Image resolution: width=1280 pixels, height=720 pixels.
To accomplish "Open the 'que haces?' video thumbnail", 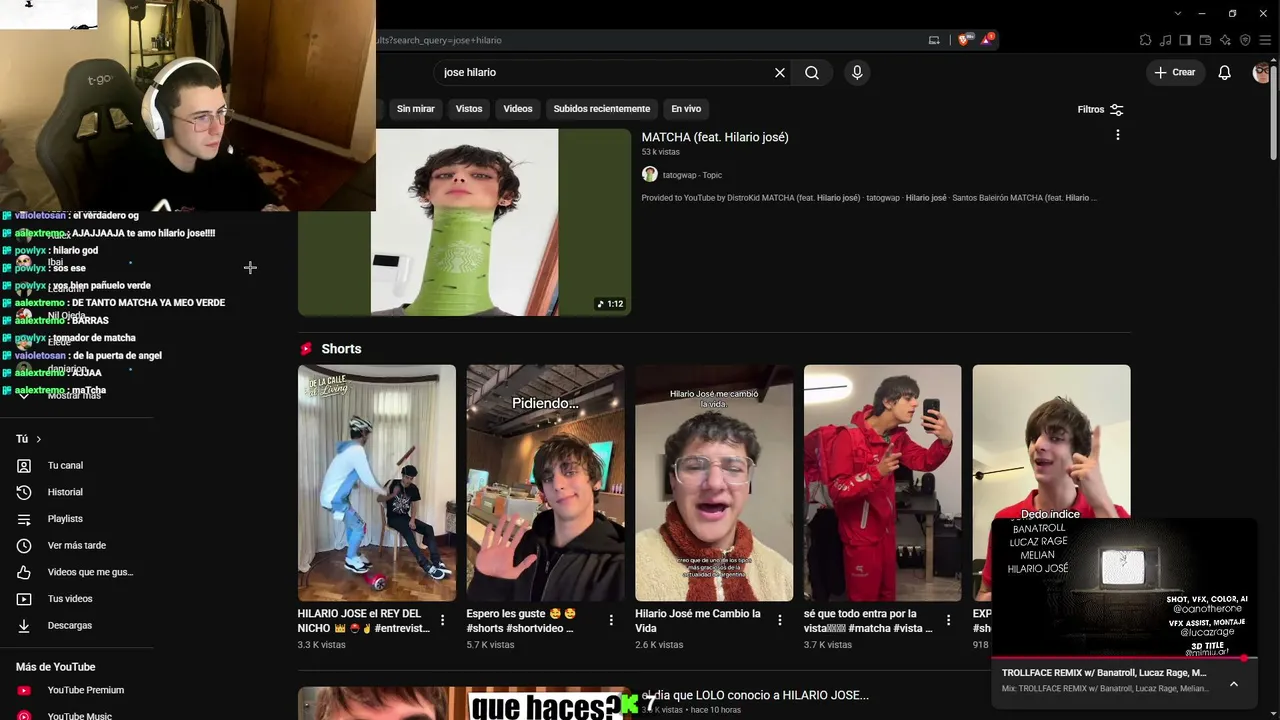I will [465, 703].
